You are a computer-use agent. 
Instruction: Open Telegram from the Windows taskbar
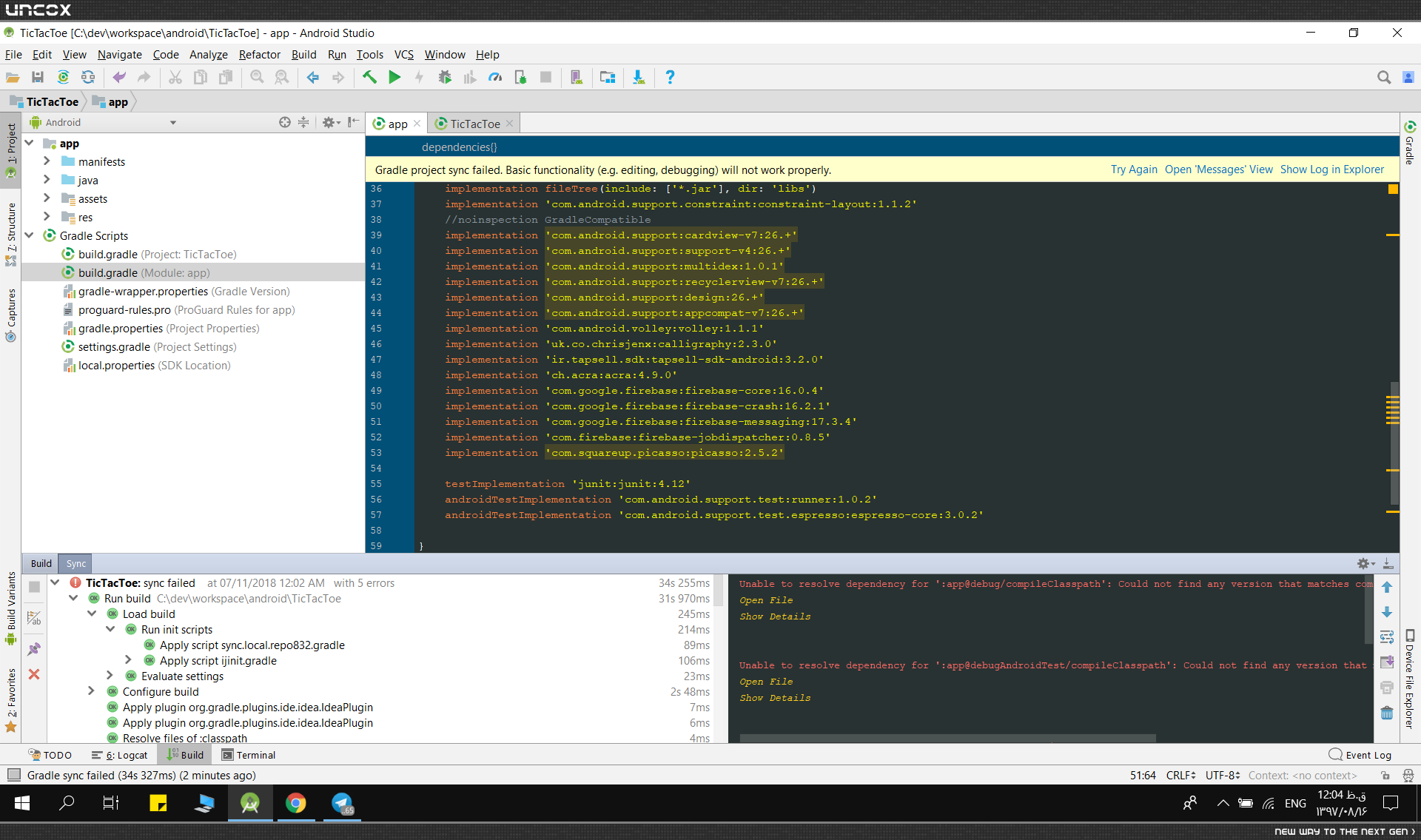[x=342, y=803]
